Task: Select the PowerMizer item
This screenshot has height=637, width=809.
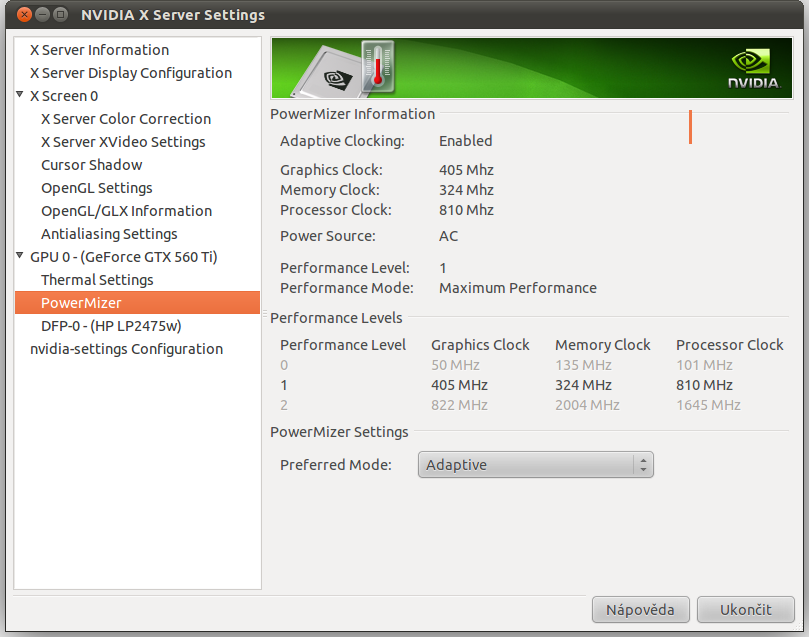Action: tap(137, 303)
